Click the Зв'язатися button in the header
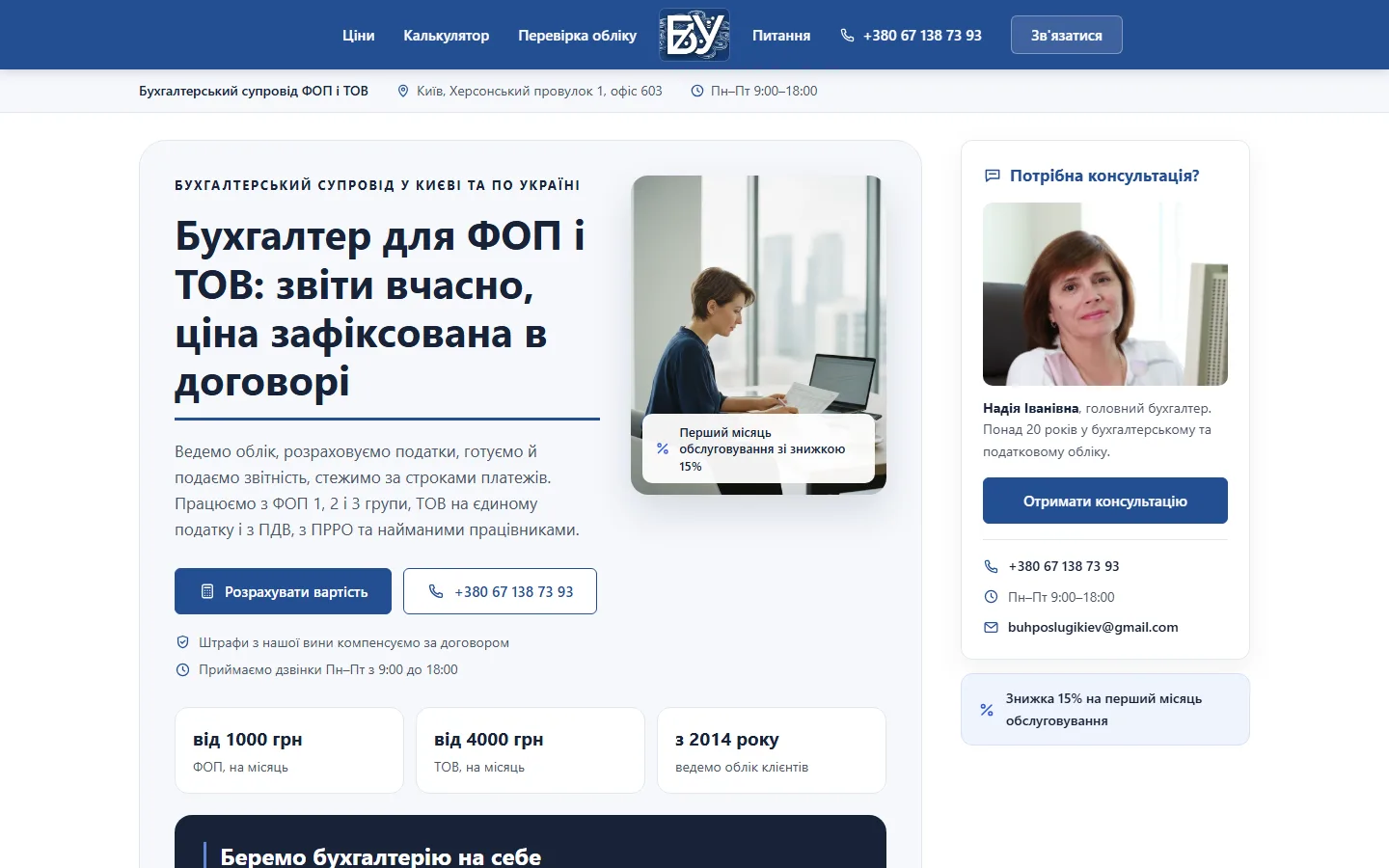This screenshot has height=868, width=1389. [1067, 35]
